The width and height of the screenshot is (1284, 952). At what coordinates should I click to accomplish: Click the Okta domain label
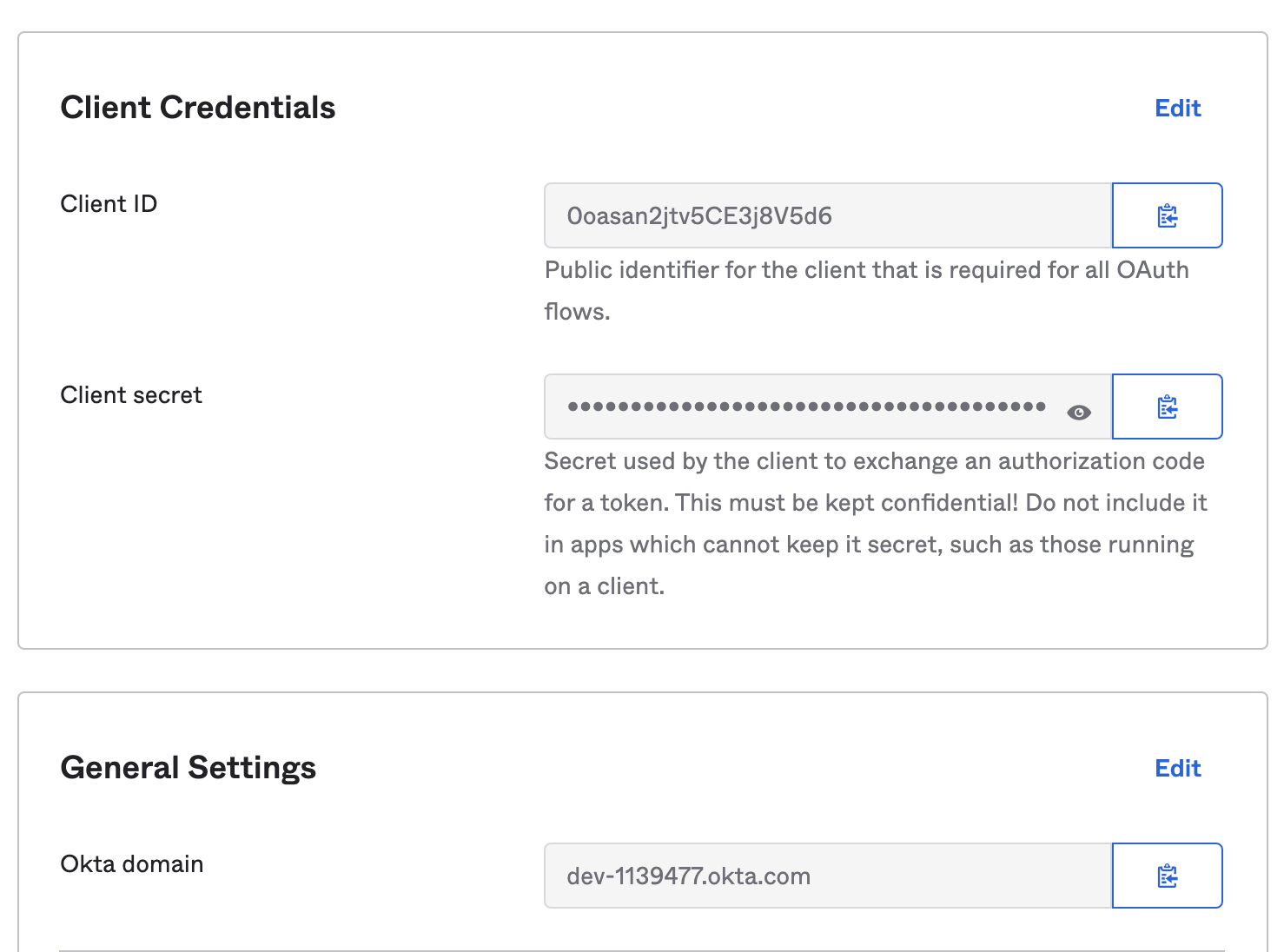coord(132,864)
